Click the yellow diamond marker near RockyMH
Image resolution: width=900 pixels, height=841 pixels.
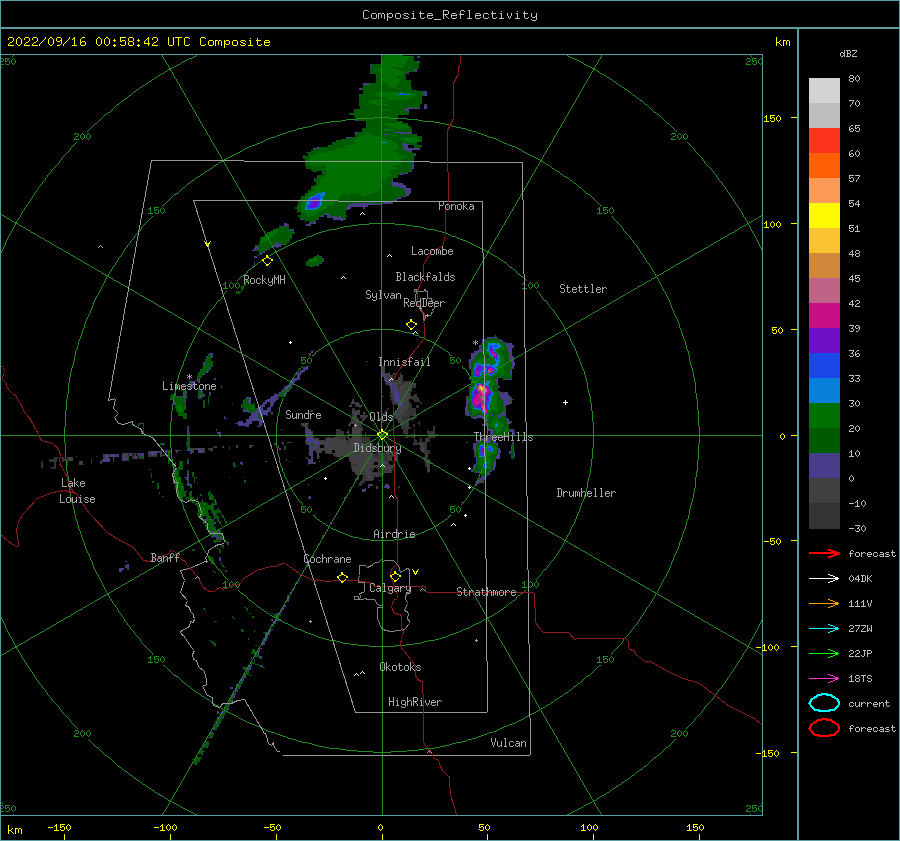(x=267, y=261)
